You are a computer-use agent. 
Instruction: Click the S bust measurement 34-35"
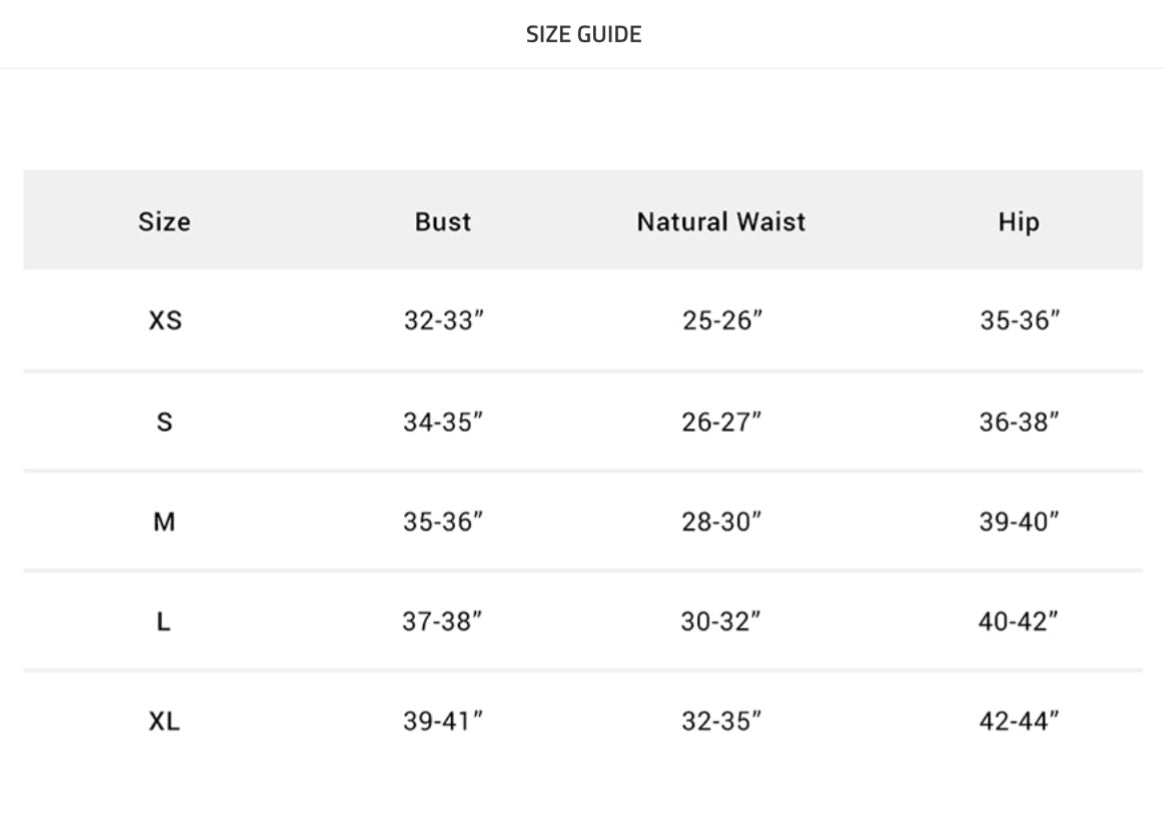pos(443,422)
